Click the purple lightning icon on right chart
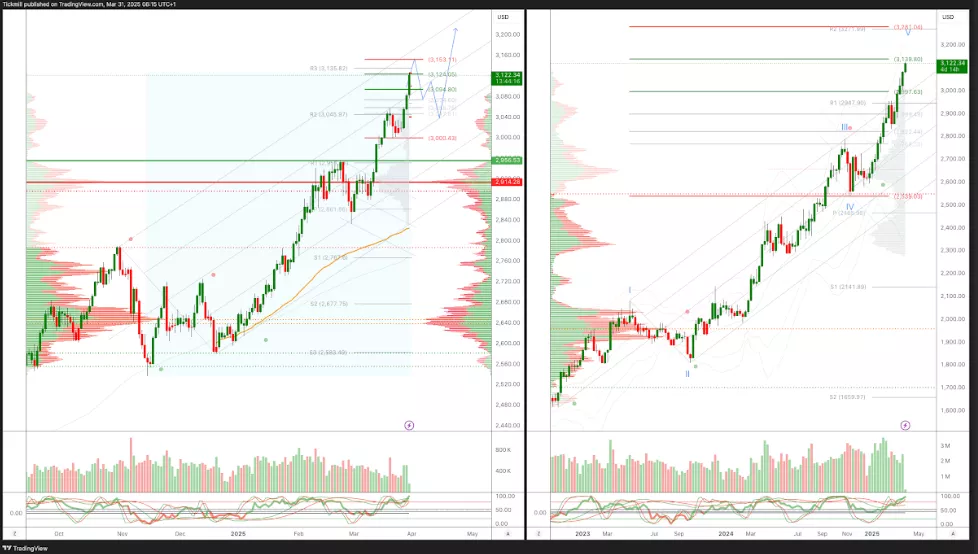This screenshot has height=554, width=978. click(906, 425)
